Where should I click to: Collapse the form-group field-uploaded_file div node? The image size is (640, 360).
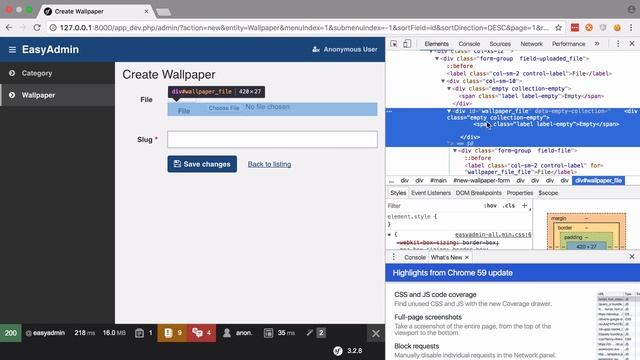(x=437, y=59)
